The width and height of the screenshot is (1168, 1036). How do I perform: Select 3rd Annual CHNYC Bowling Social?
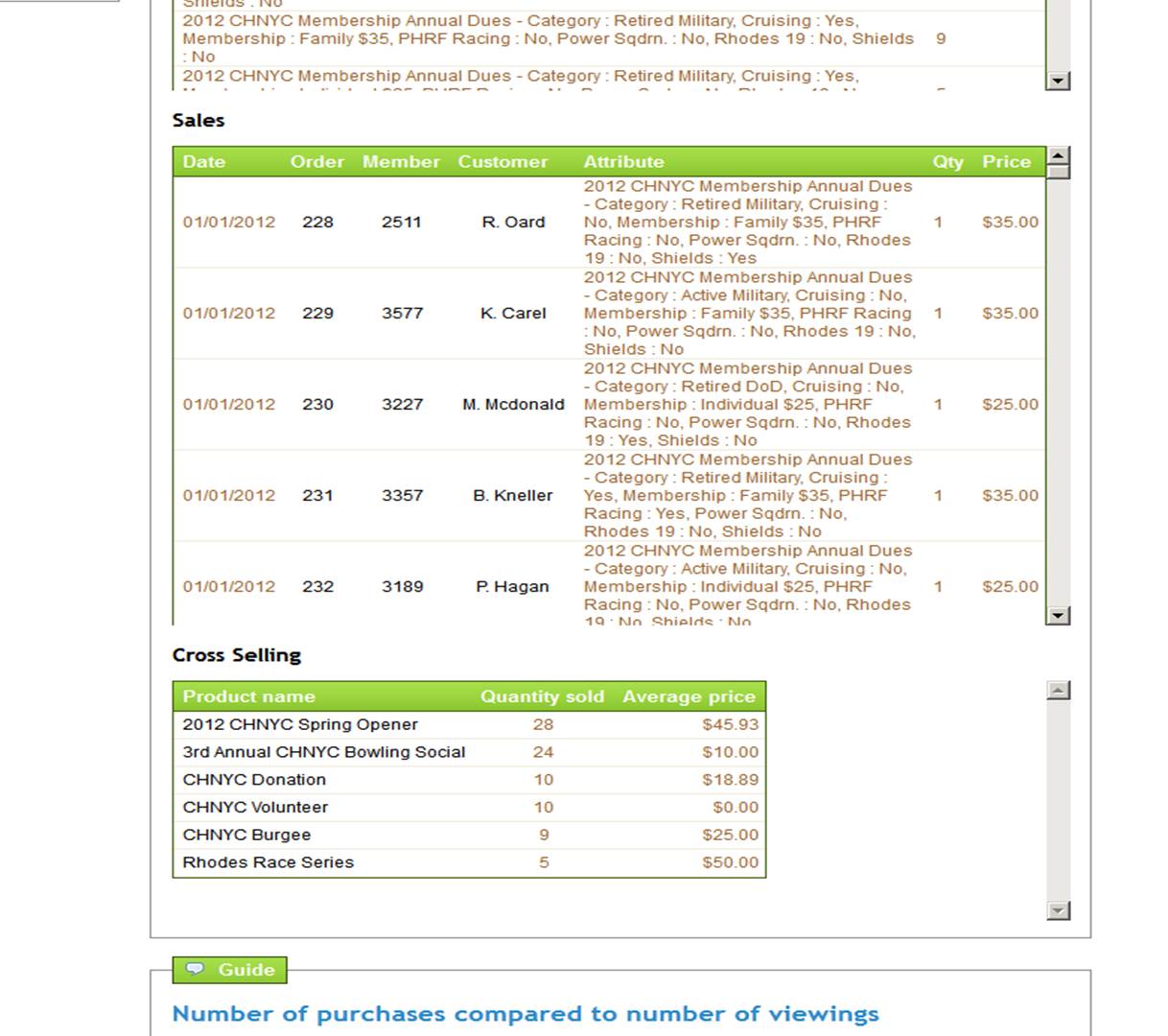[x=324, y=752]
